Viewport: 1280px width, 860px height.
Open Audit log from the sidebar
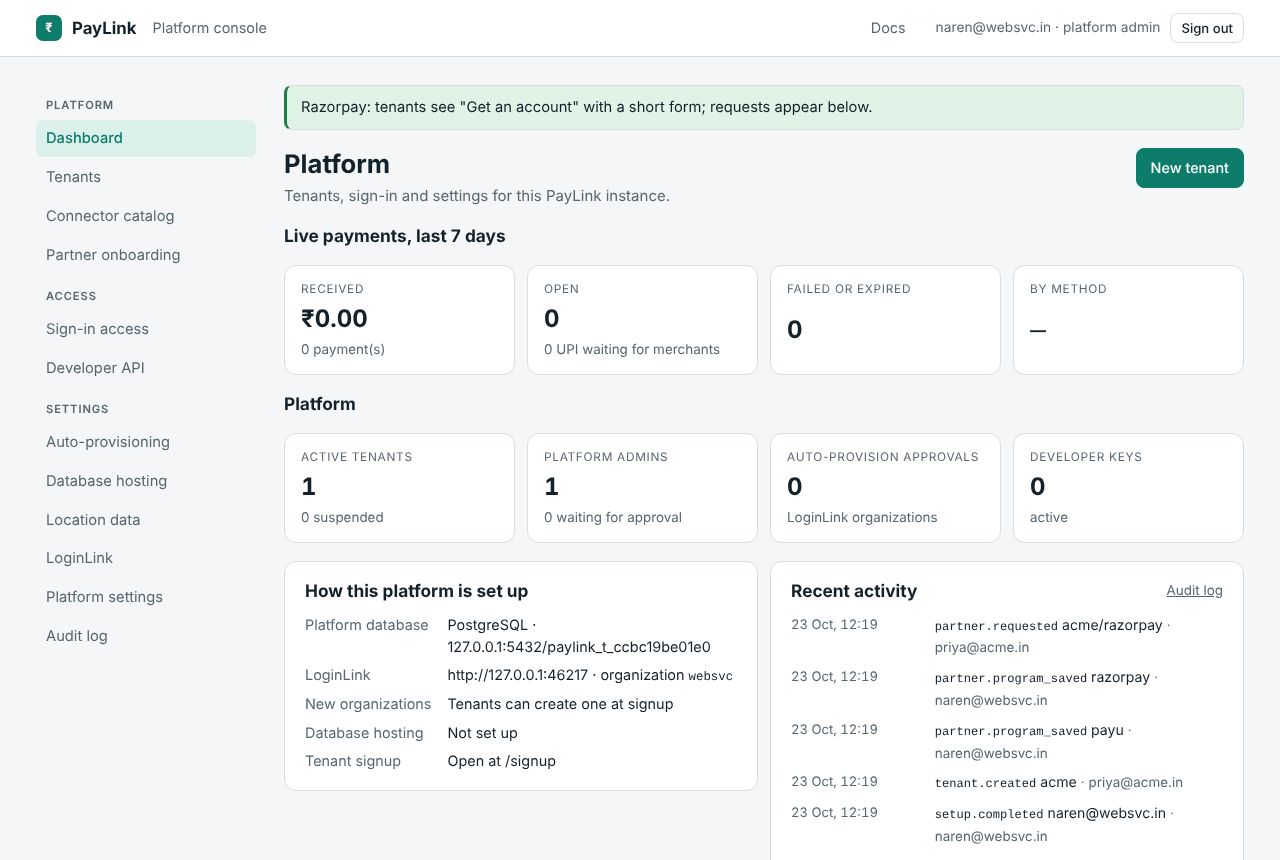146,636
